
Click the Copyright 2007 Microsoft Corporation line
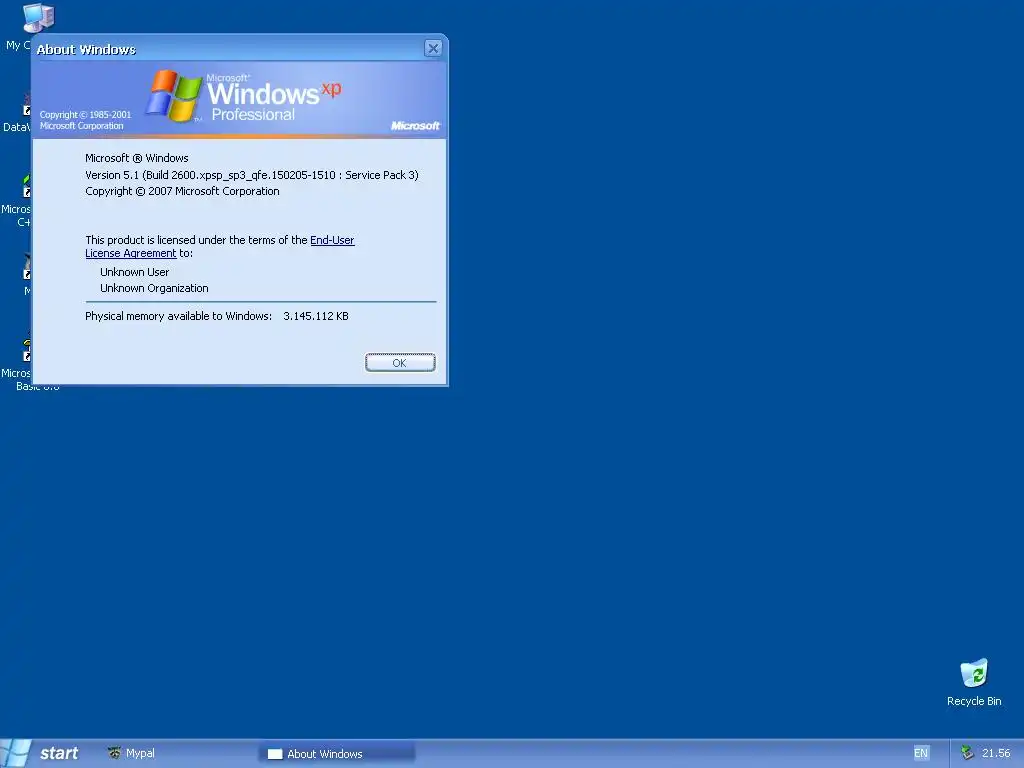(182, 191)
